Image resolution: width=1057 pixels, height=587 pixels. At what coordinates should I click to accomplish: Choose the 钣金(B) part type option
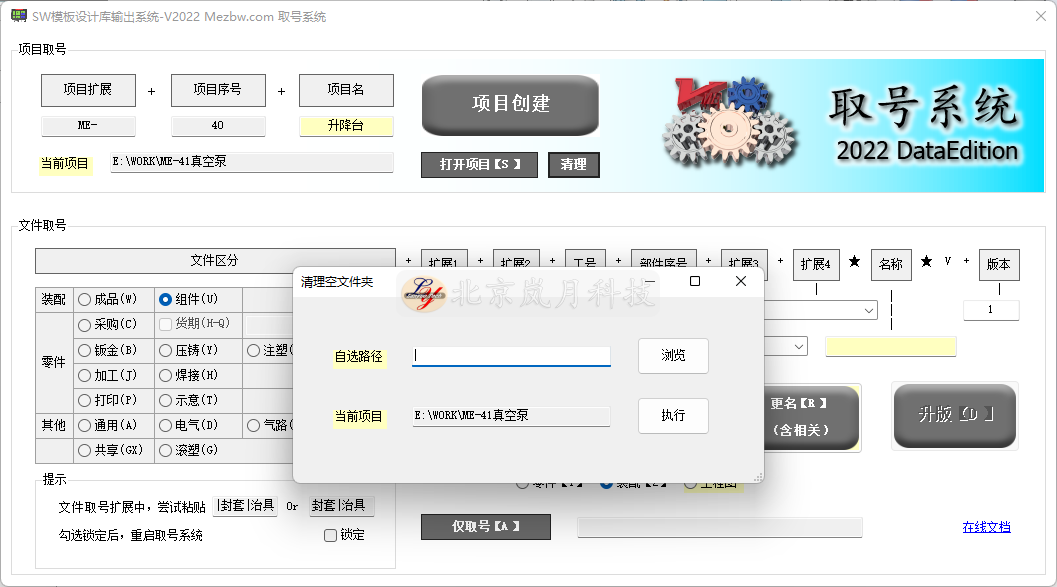click(x=85, y=351)
